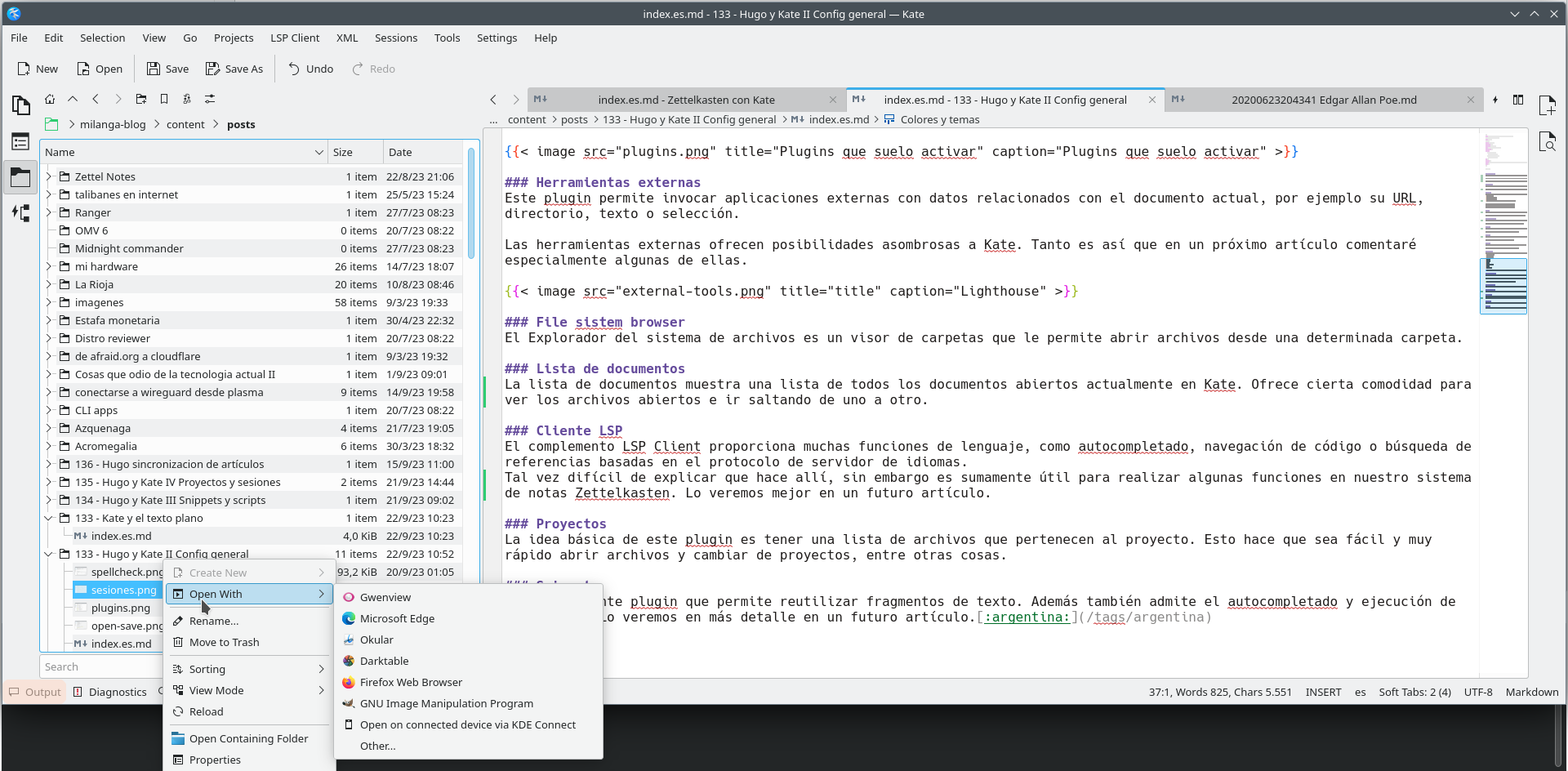Viewport: 1568px width, 771px height.
Task: Toggle the Output panel in status bar
Action: 35,692
